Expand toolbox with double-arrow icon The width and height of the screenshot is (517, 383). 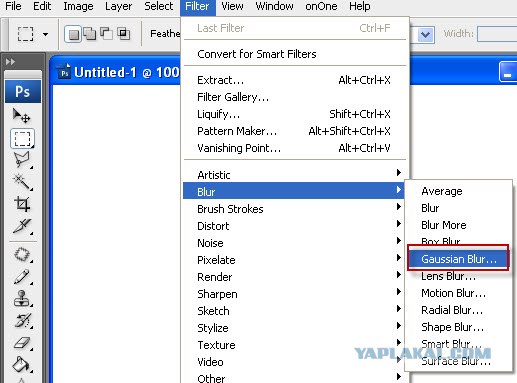[x=10, y=62]
